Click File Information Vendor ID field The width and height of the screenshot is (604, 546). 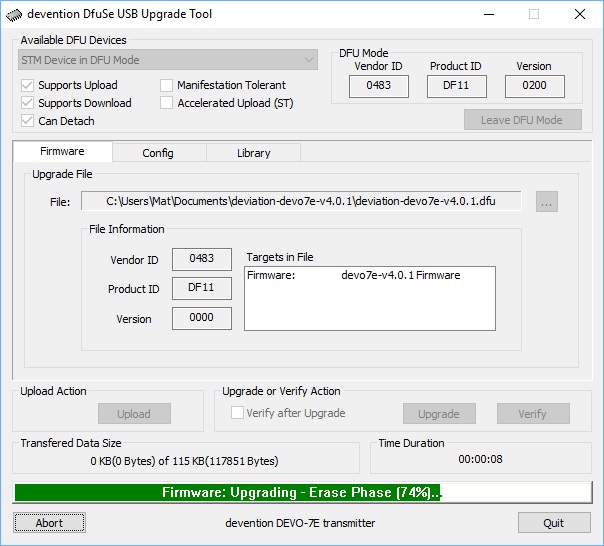point(202,259)
